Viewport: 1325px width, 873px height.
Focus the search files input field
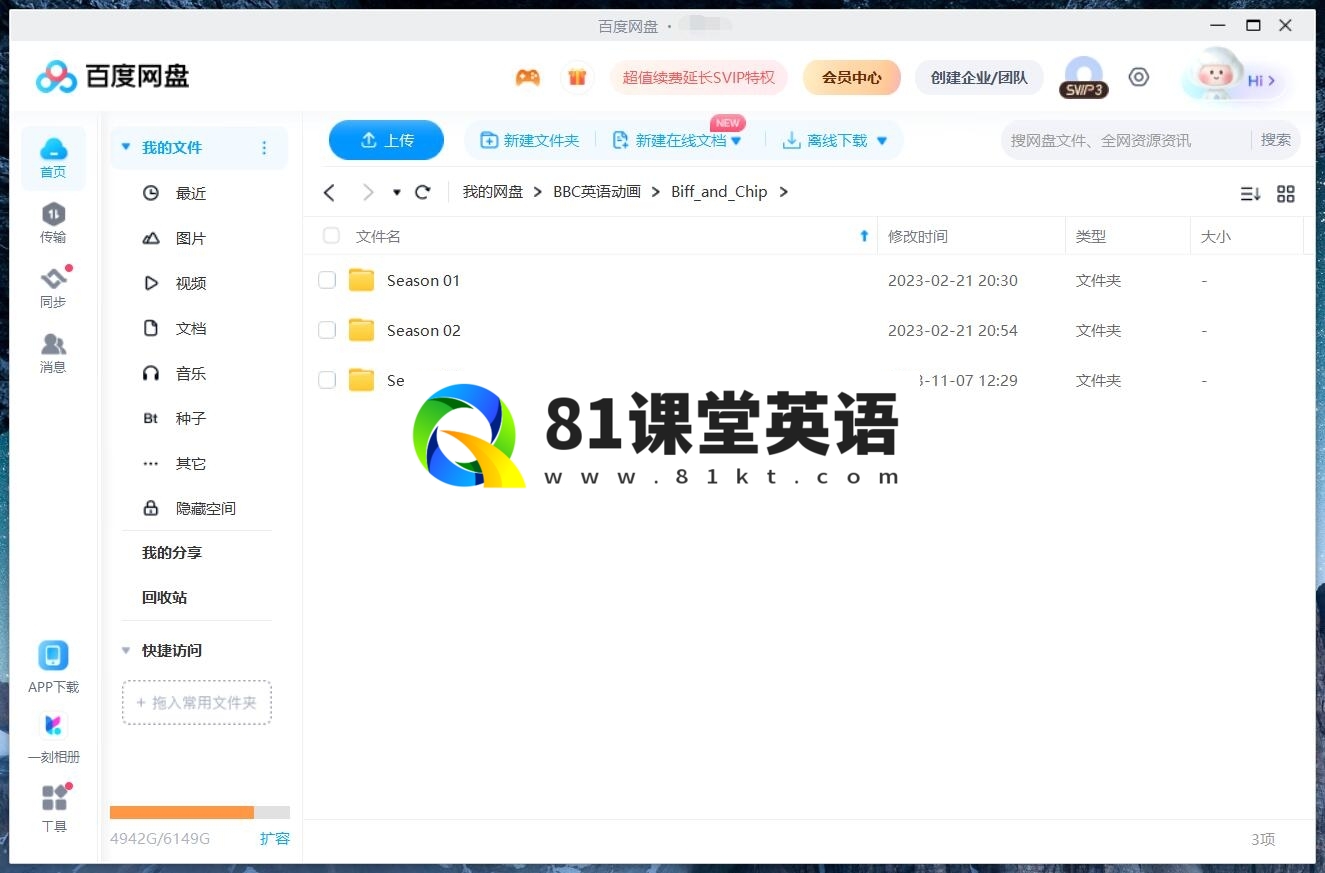tap(1125, 140)
